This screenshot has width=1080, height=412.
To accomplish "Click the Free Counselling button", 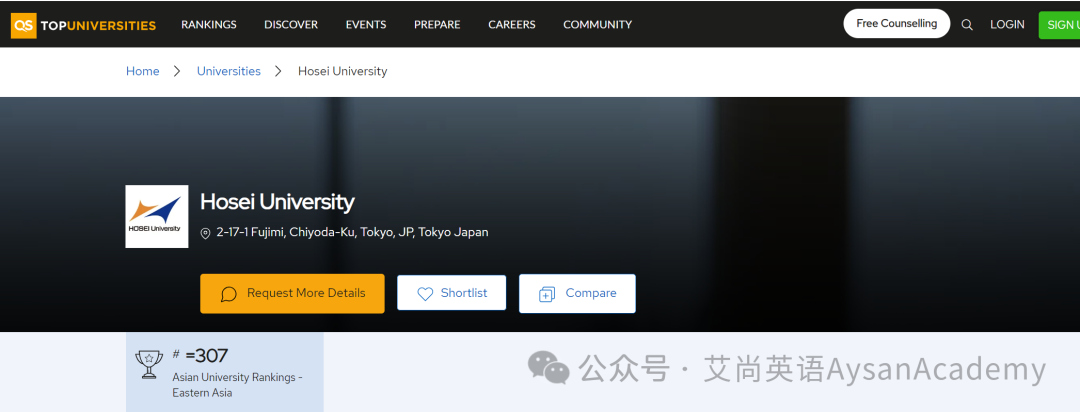I will tap(897, 23).
